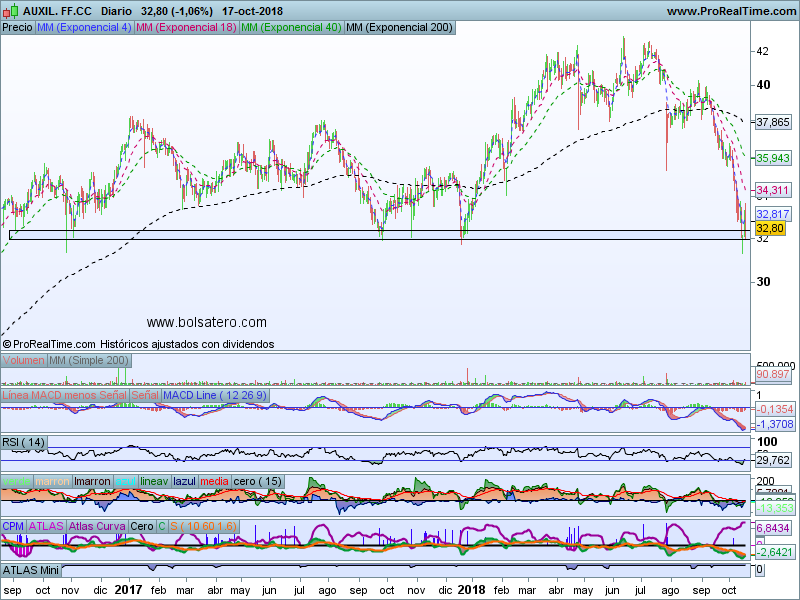Click the 37,865 moving average value tag
Viewport: 800px width, 600px height.
tap(773, 122)
